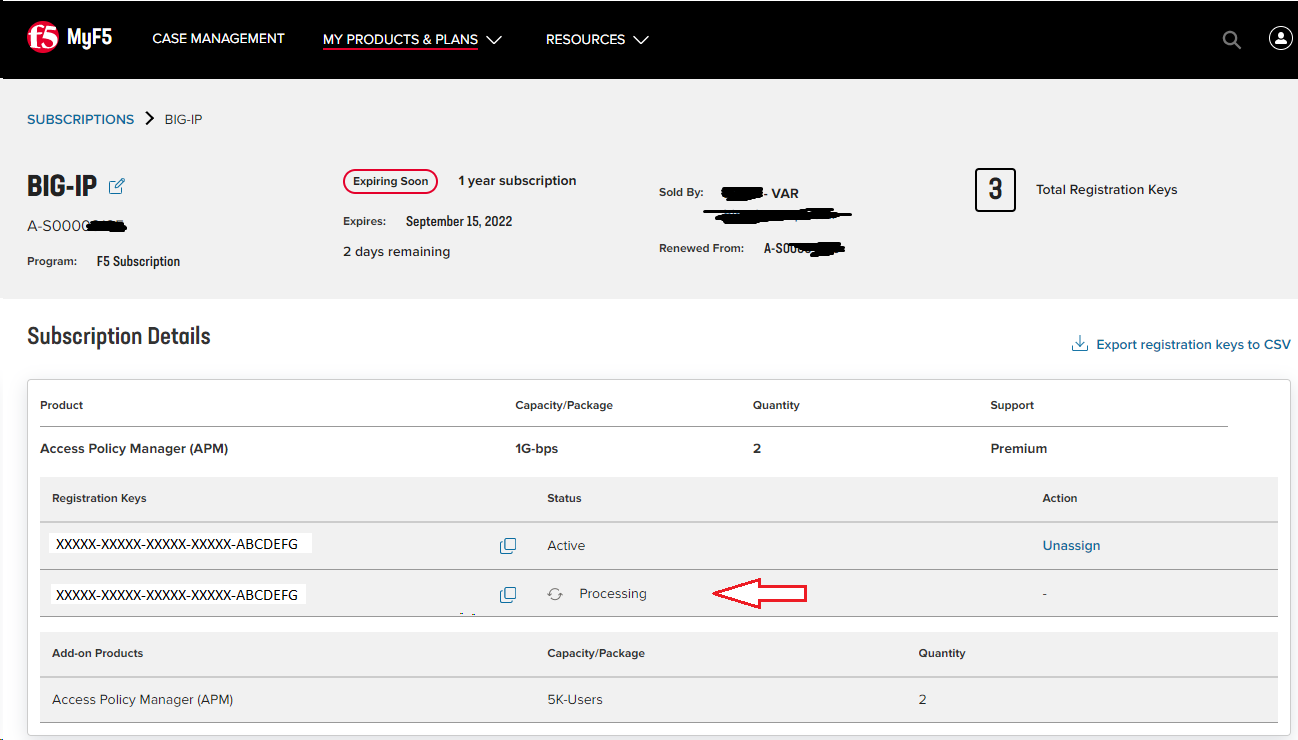Copy the Processing registration key
Screen dimensions: 1298x740
pos(508,594)
